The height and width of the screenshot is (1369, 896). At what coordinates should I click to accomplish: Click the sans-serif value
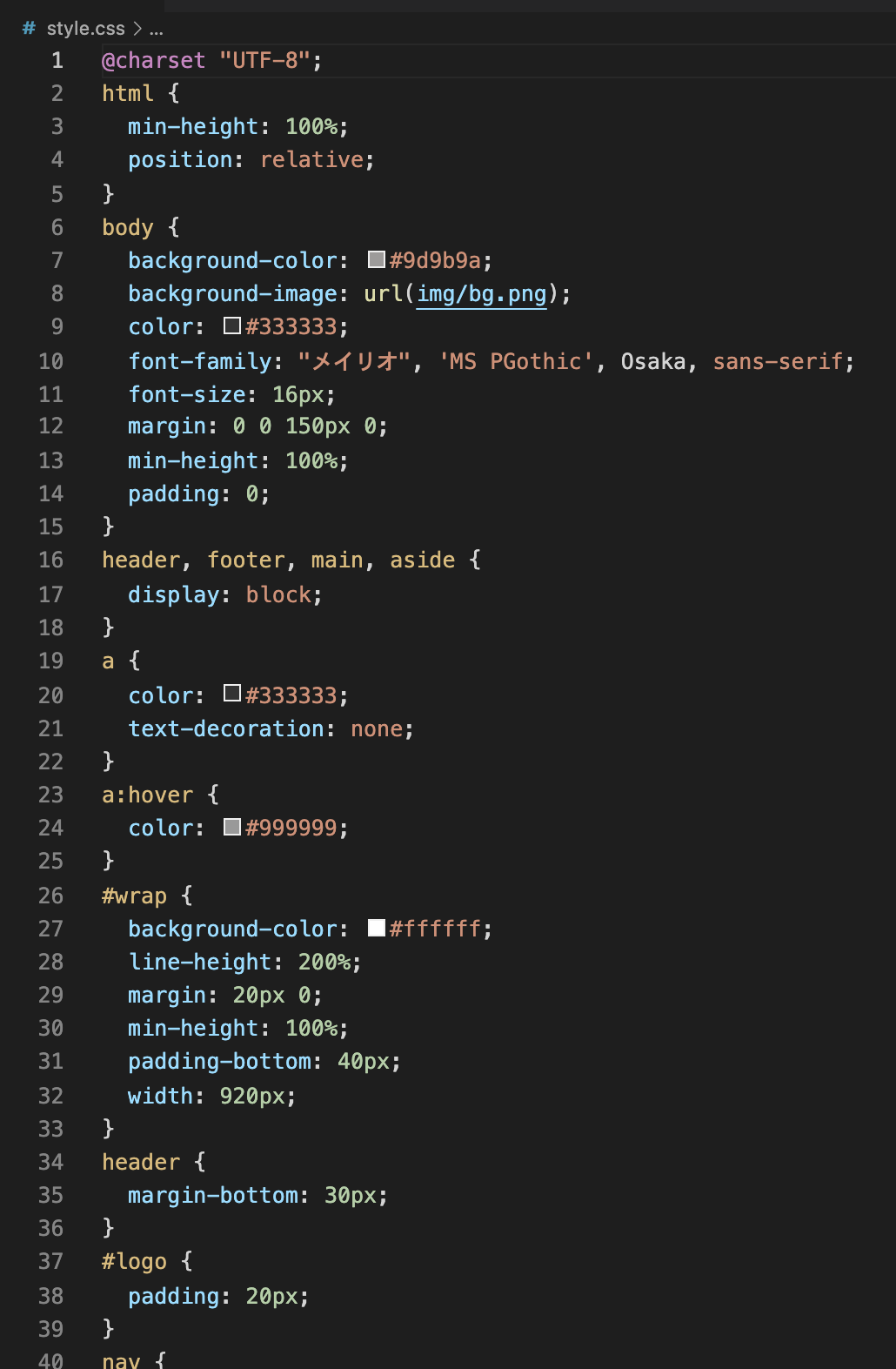click(x=778, y=361)
